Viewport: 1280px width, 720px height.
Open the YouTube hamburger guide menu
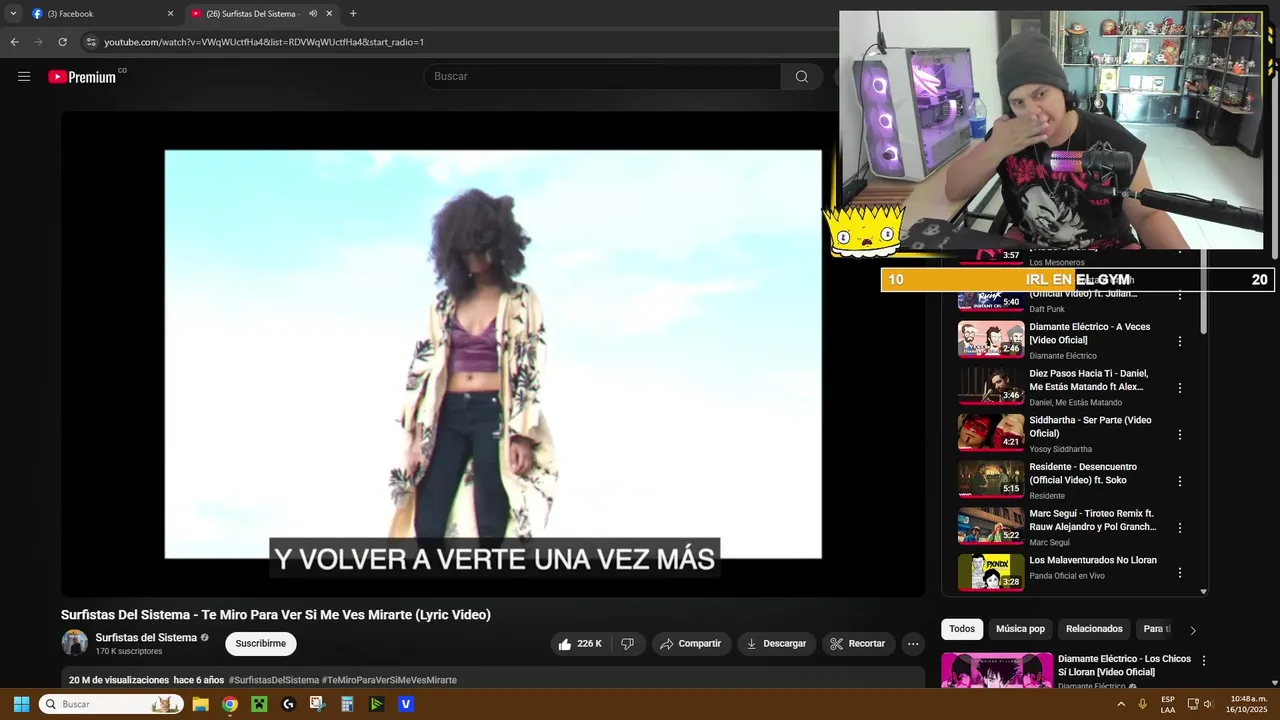pos(24,76)
